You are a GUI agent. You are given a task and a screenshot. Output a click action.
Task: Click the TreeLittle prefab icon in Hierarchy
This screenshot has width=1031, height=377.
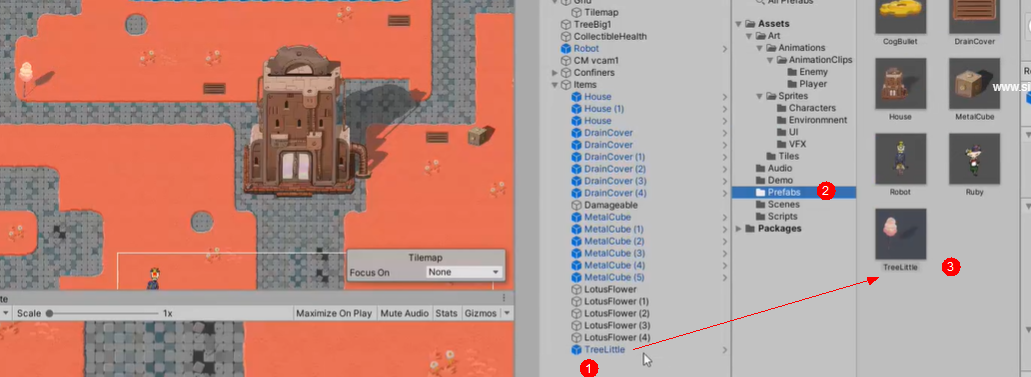[x=576, y=350]
